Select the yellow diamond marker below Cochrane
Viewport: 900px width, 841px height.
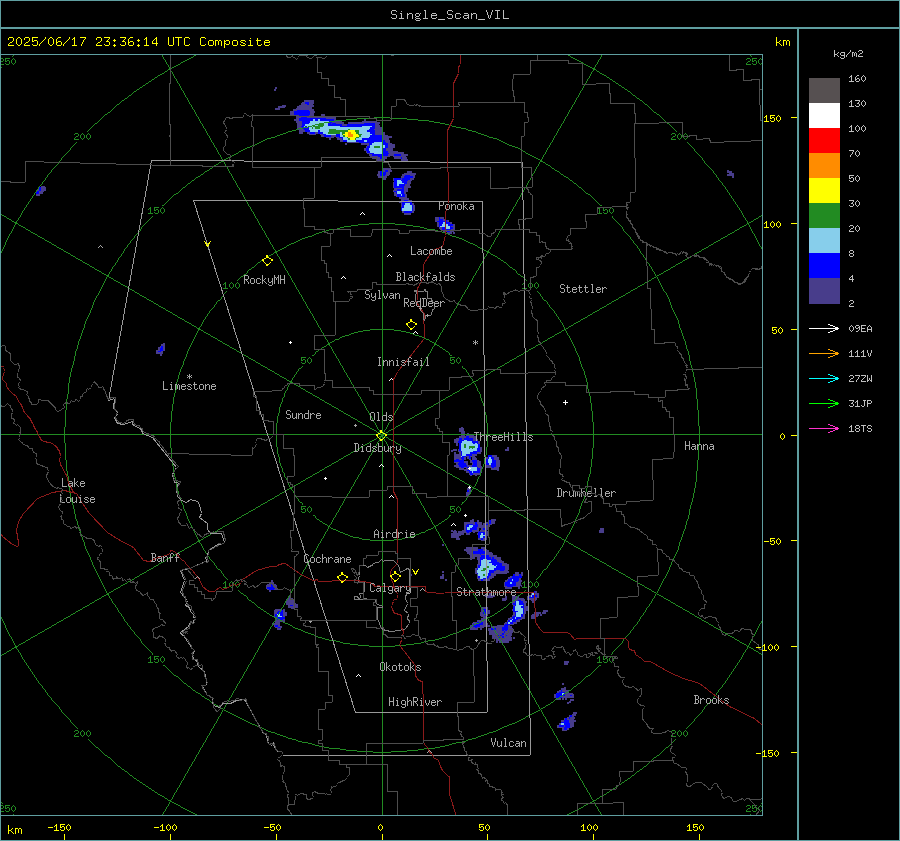342,578
